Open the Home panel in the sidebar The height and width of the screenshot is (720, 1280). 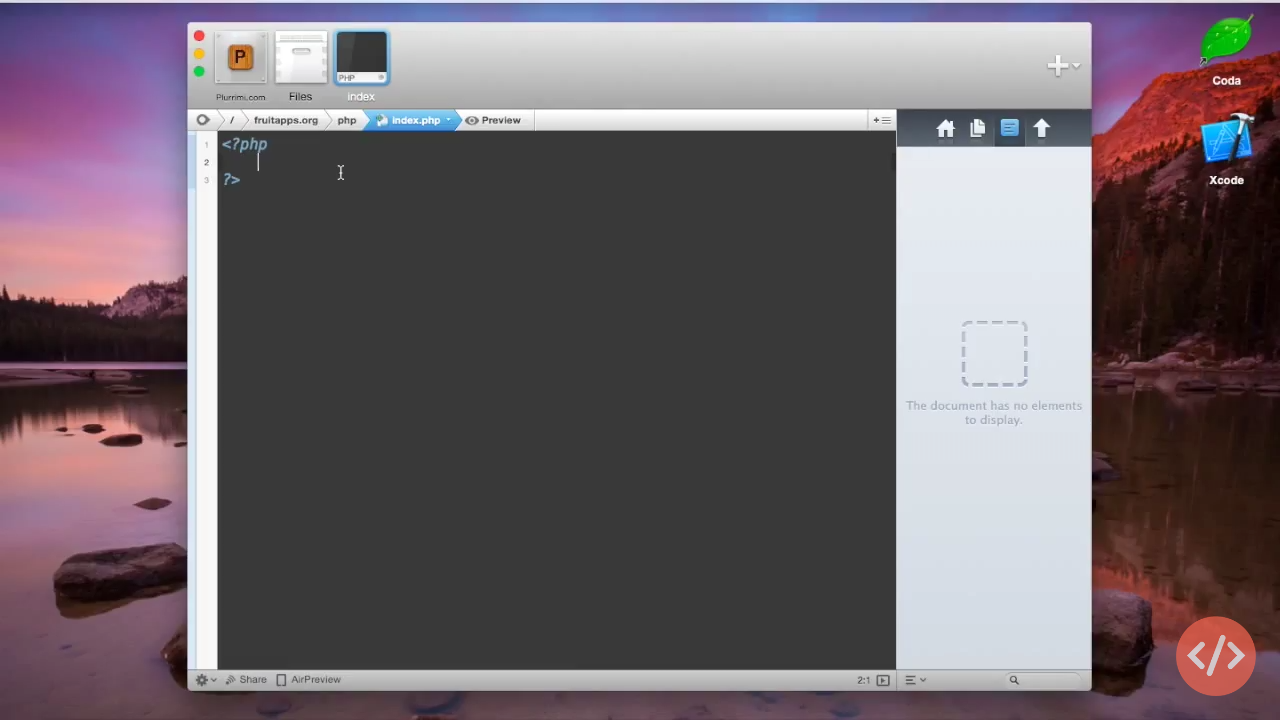click(x=945, y=129)
